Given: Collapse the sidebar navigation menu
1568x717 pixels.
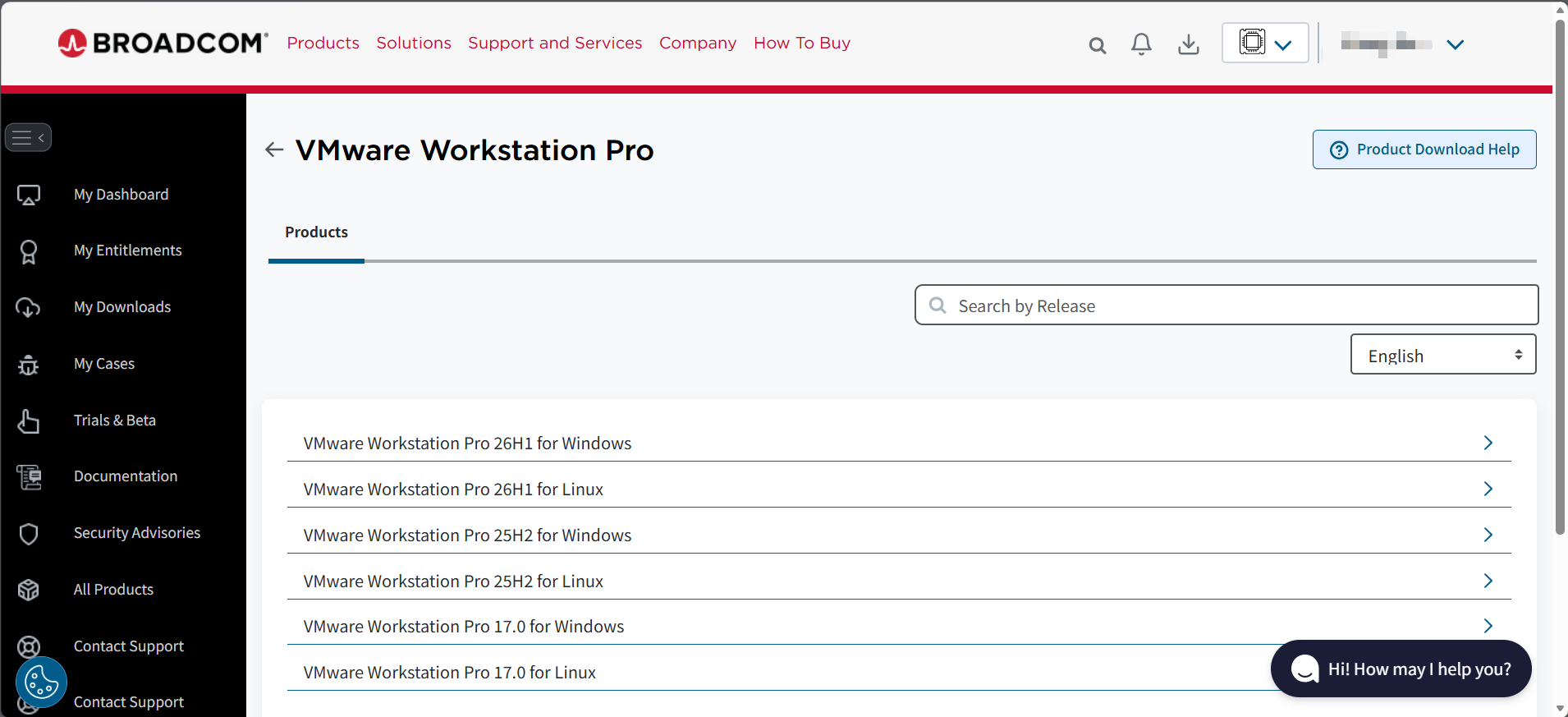Looking at the screenshot, I should [29, 137].
